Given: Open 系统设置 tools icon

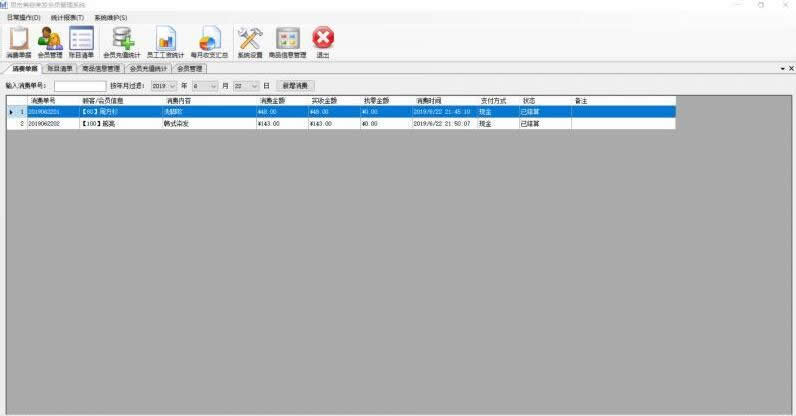Looking at the screenshot, I should pyautogui.click(x=250, y=41).
